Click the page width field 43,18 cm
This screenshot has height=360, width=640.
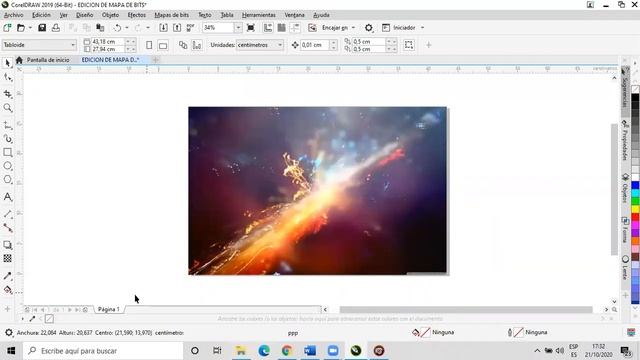click(x=108, y=42)
